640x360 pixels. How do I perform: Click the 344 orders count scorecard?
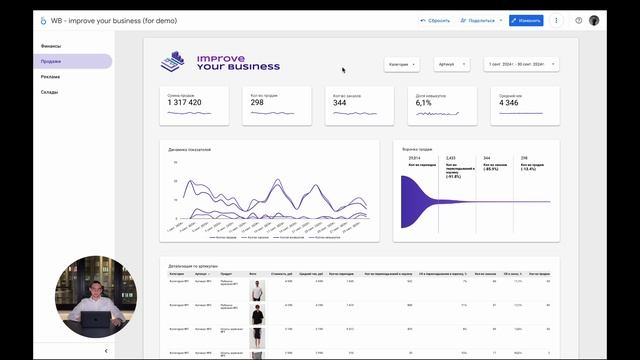(x=360, y=106)
